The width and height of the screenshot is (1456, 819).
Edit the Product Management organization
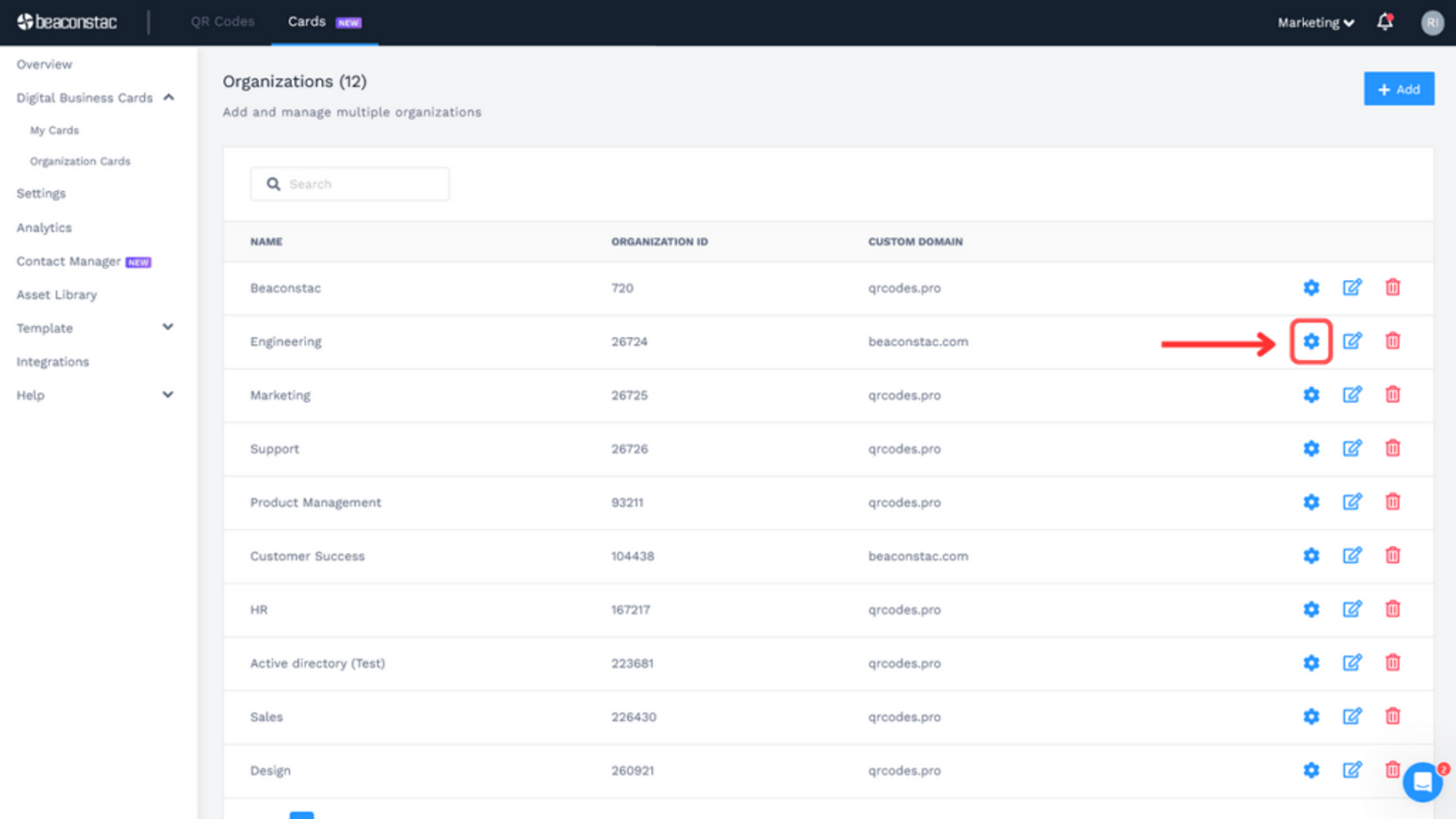tap(1352, 502)
